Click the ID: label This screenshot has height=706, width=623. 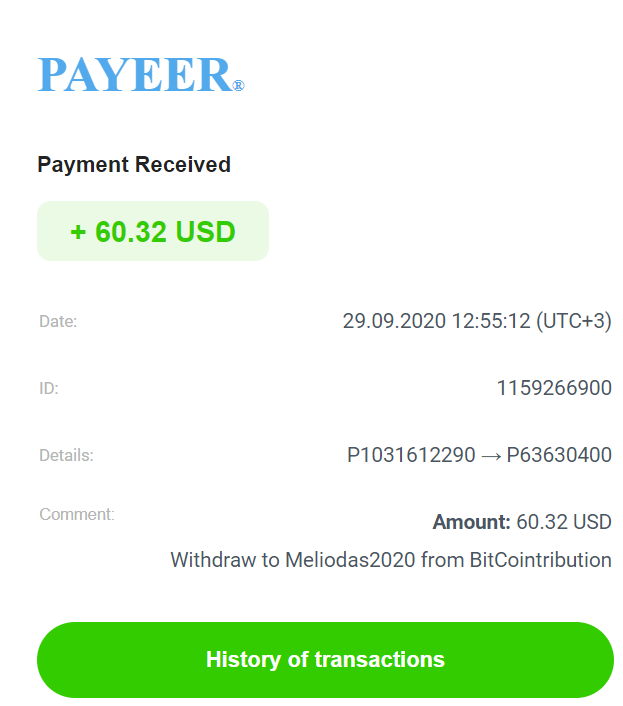[x=49, y=388]
